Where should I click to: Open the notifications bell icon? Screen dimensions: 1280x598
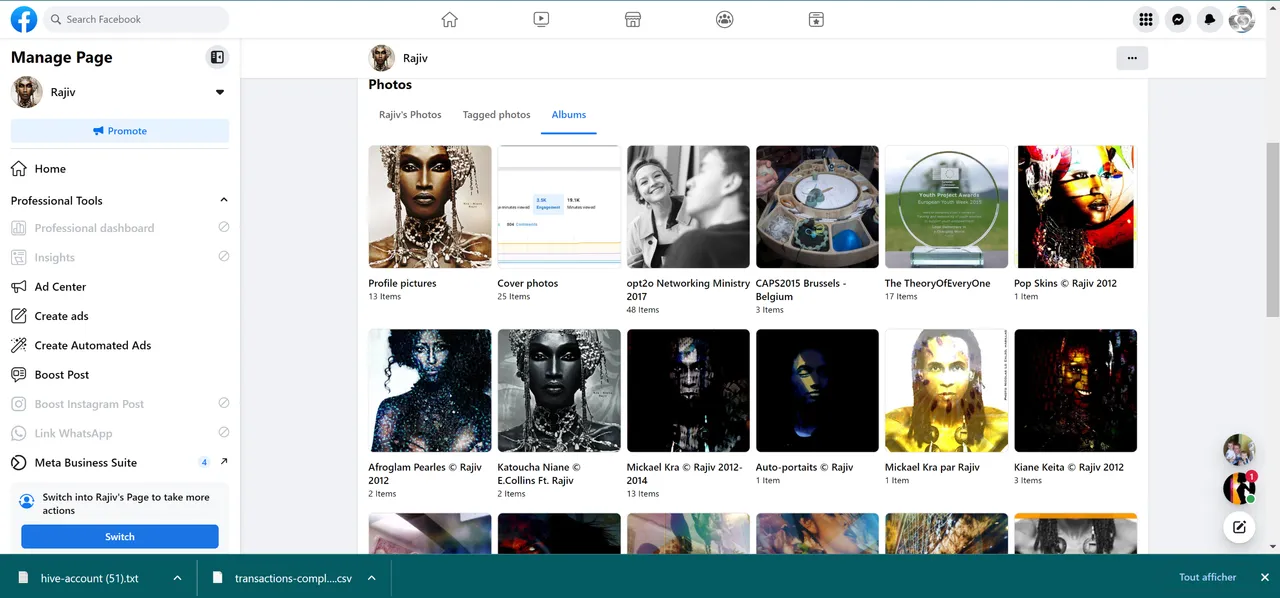[x=1210, y=19]
